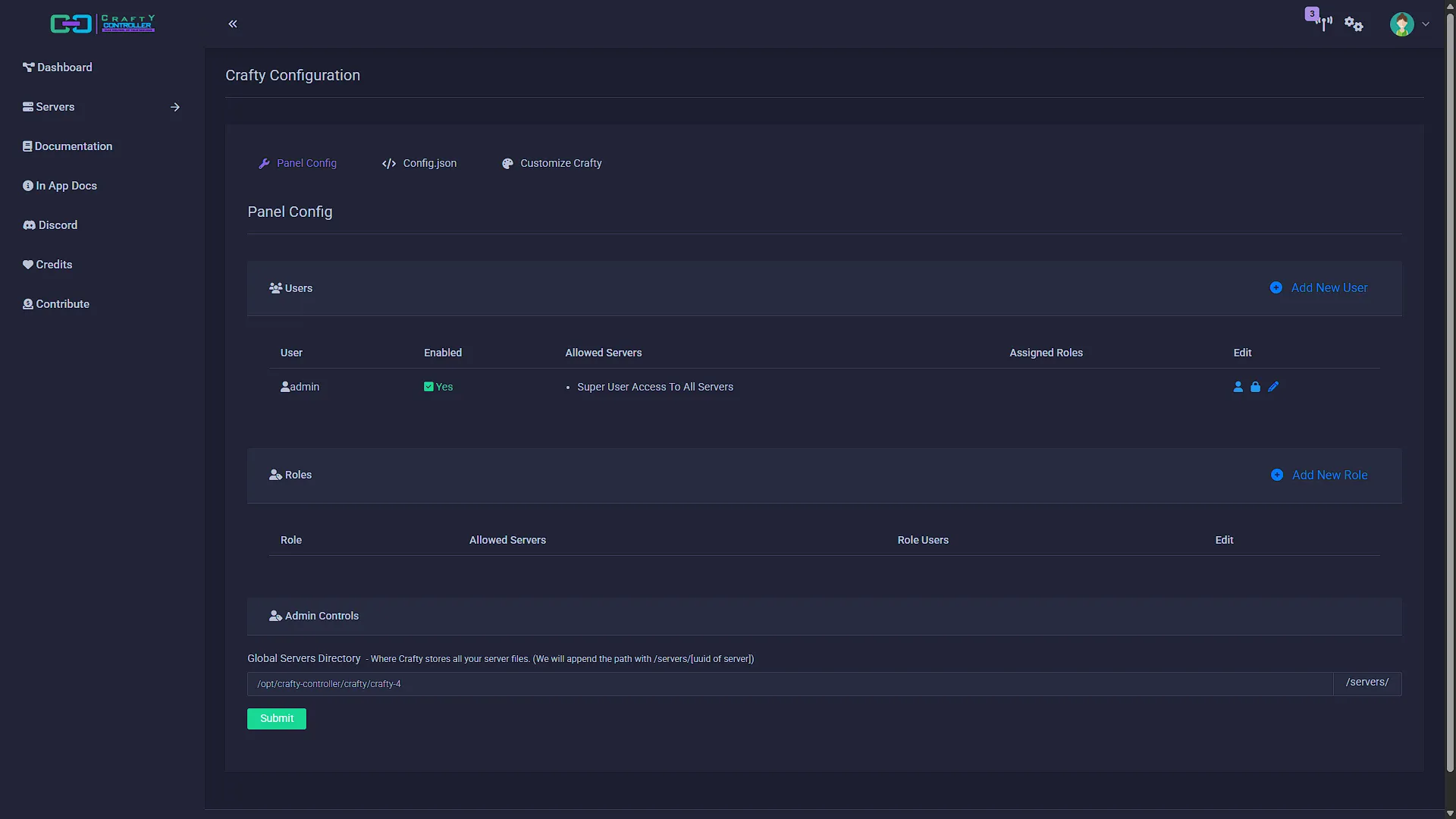Viewport: 1456px width, 819px height.
Task: Click the admin Enabled Yes checkmark
Action: [x=428, y=387]
